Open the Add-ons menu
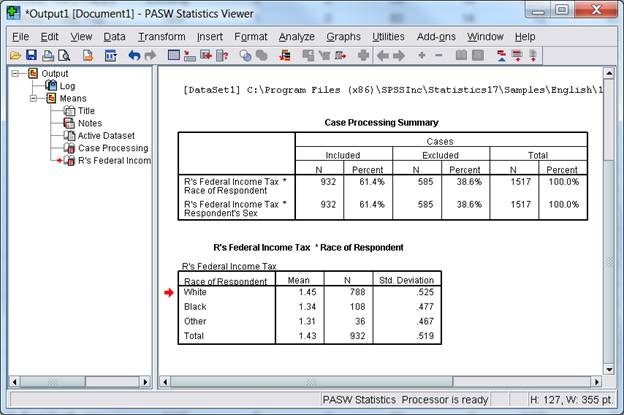The height and width of the screenshot is (415, 624). click(436, 37)
